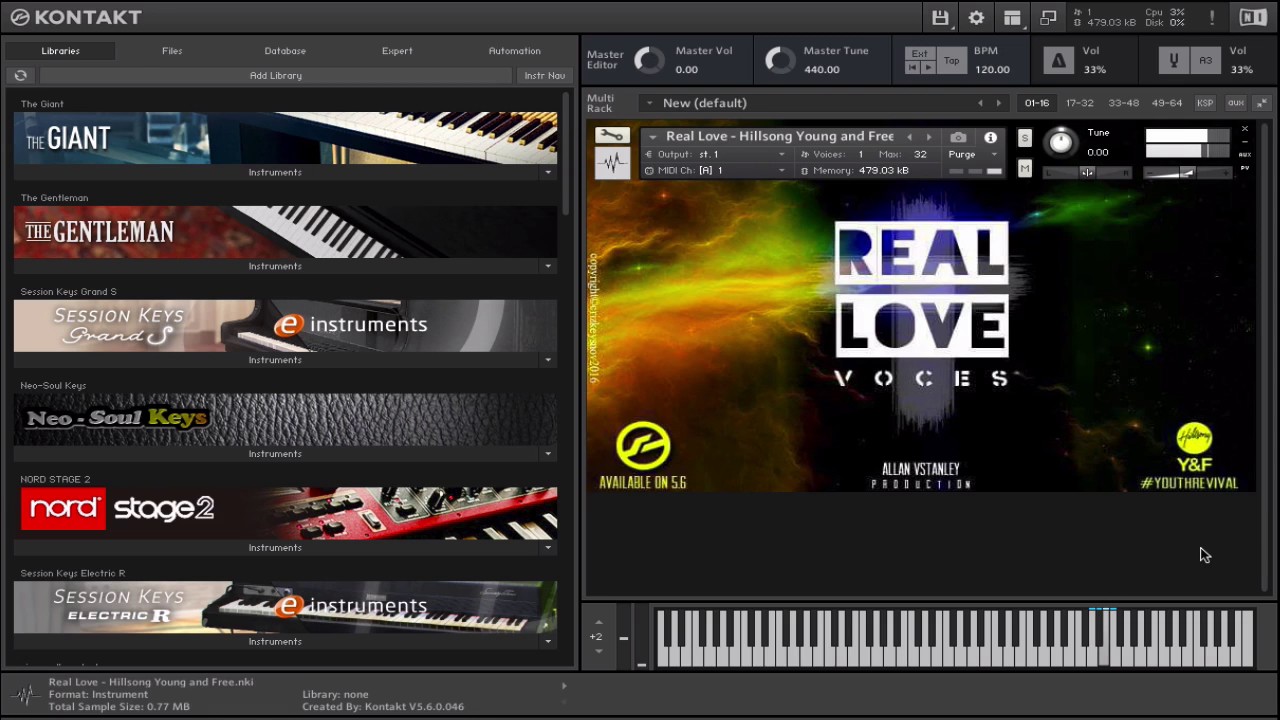1280x720 pixels.
Task: Expand The Gentleman Instruments dropdown arrow
Action: pyautogui.click(x=548, y=266)
